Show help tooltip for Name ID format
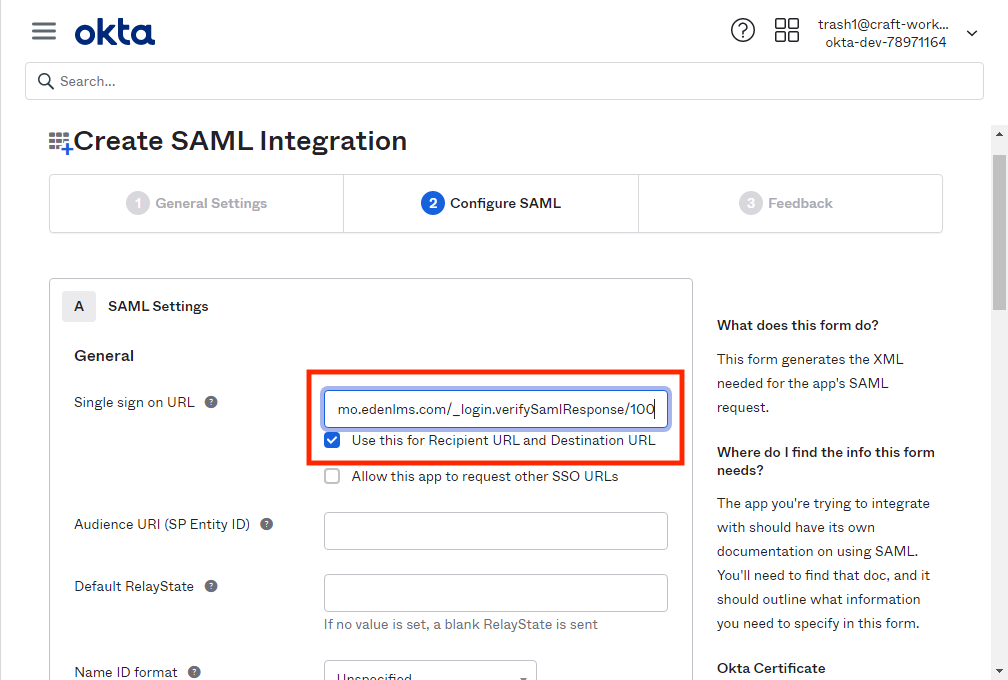Image resolution: width=1008 pixels, height=680 pixels. [194, 672]
